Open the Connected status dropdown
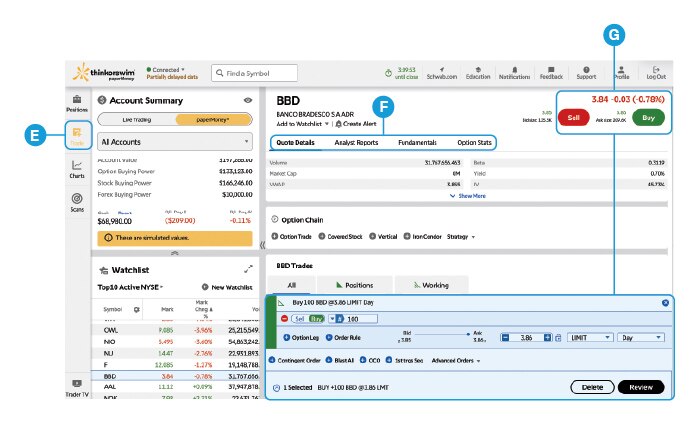Screen dimensions: 700x428 [165, 70]
